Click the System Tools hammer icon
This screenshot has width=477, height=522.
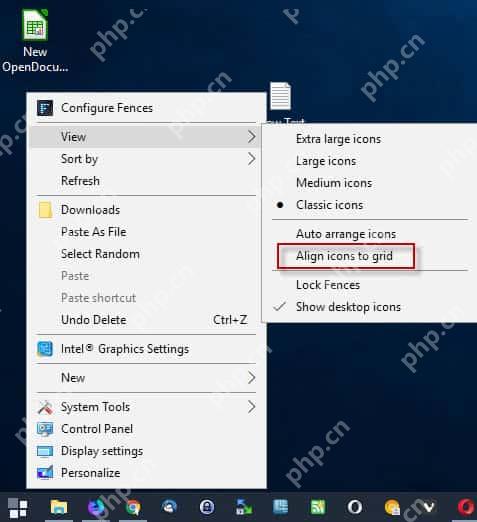click(45, 407)
